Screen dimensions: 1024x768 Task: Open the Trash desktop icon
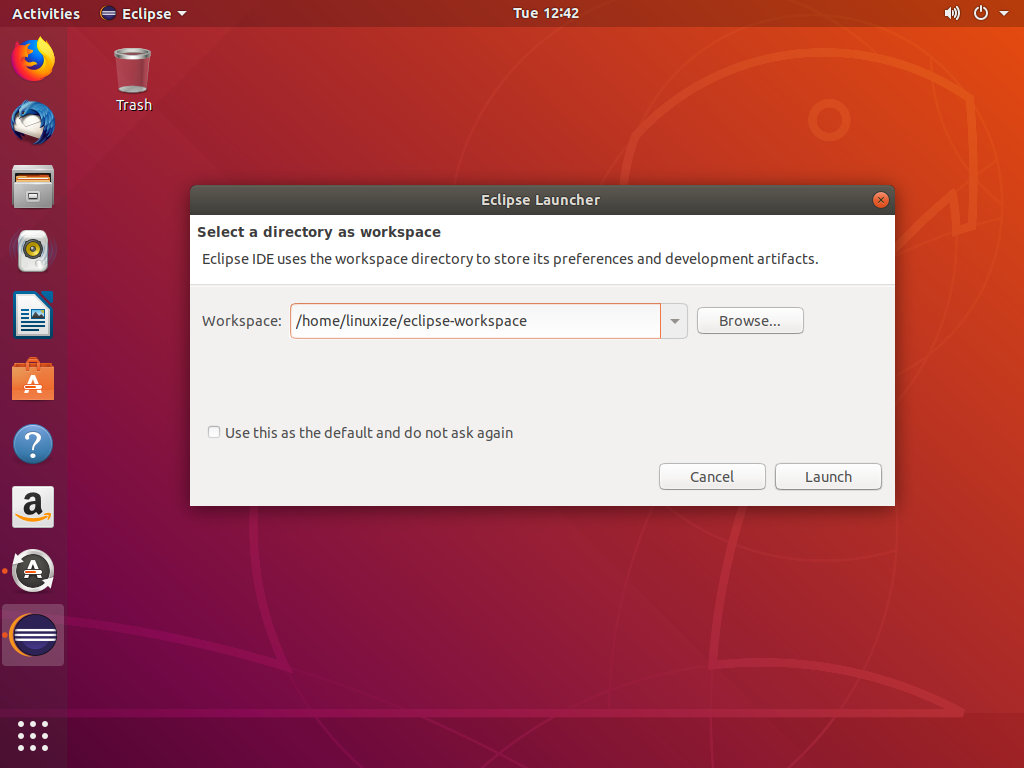(133, 80)
